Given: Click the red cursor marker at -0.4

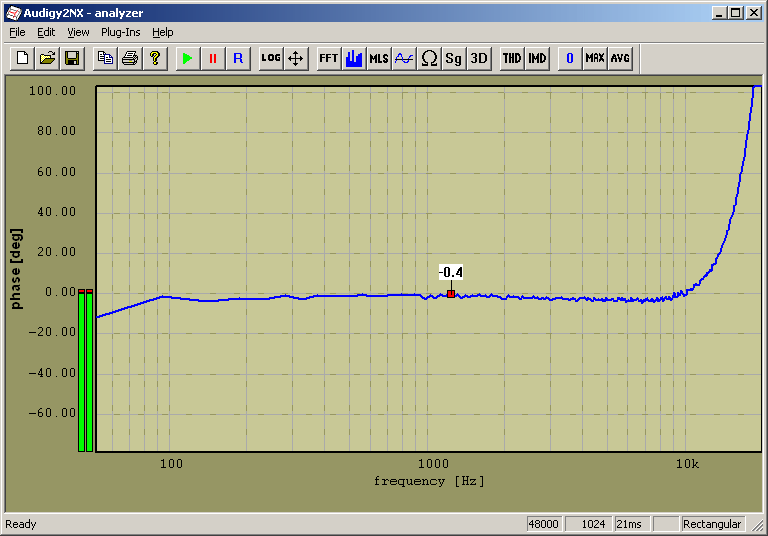Looking at the screenshot, I should click(451, 294).
